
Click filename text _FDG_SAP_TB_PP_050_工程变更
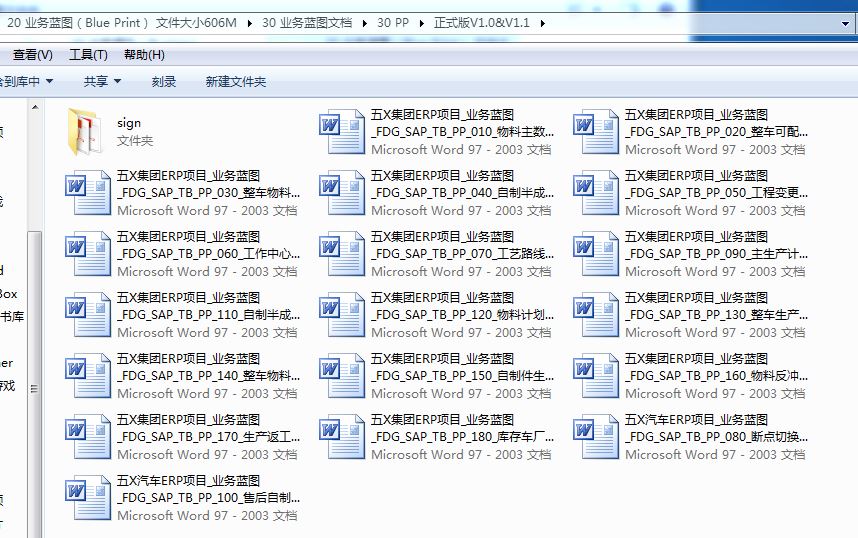click(x=716, y=193)
